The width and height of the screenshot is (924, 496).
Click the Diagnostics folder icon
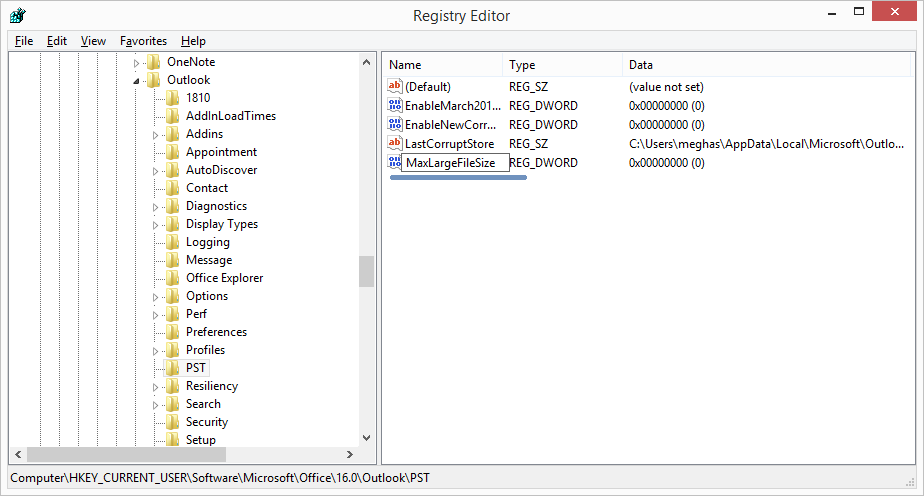coord(172,206)
